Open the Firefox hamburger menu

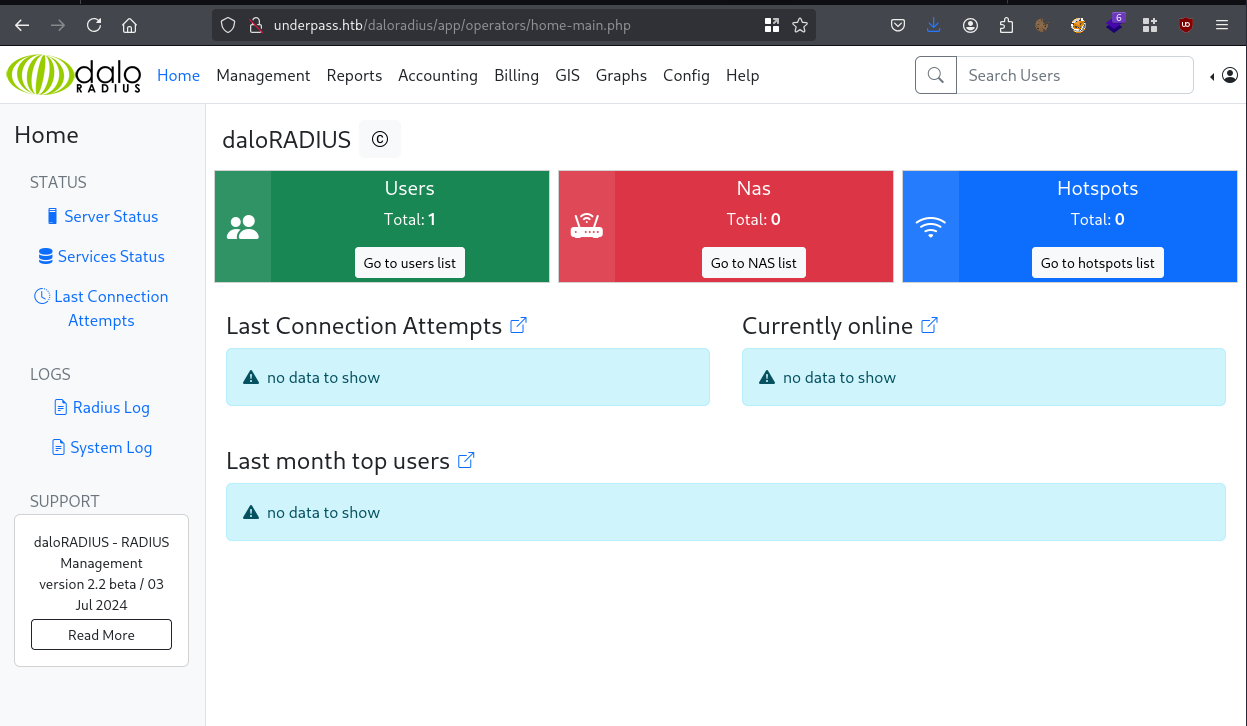click(x=1222, y=25)
